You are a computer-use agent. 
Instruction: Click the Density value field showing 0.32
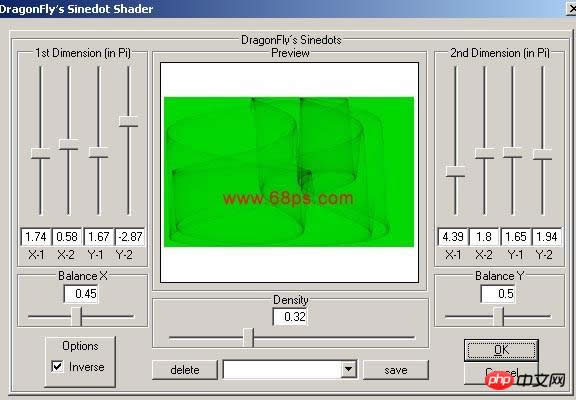click(x=290, y=316)
